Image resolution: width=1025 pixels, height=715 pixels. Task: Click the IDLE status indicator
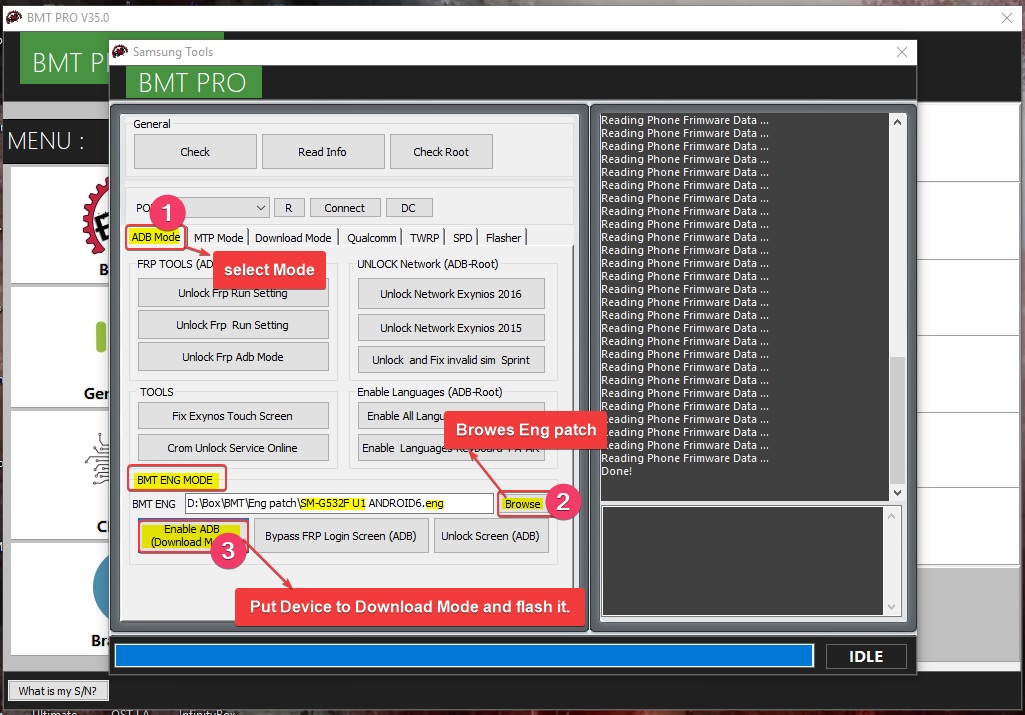tap(866, 656)
